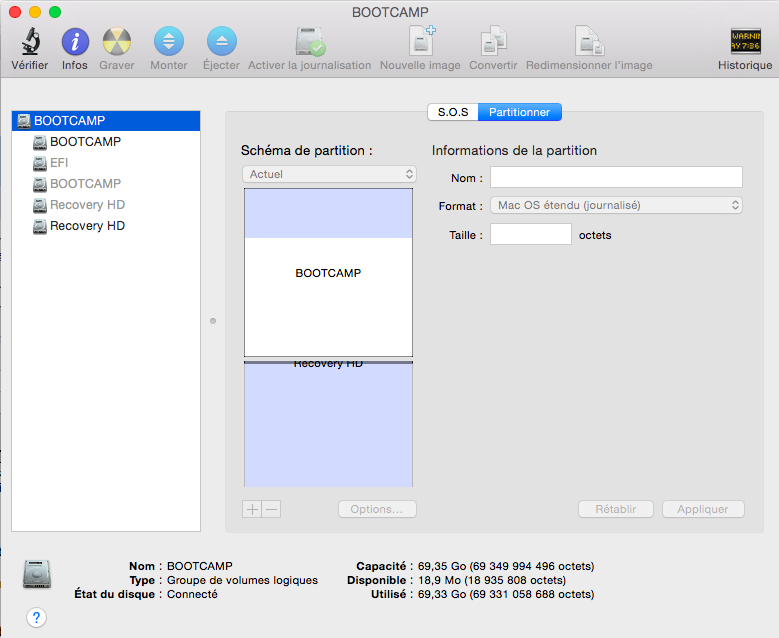This screenshot has width=779, height=638.
Task: Select the Partitionner tab
Action: click(x=520, y=112)
